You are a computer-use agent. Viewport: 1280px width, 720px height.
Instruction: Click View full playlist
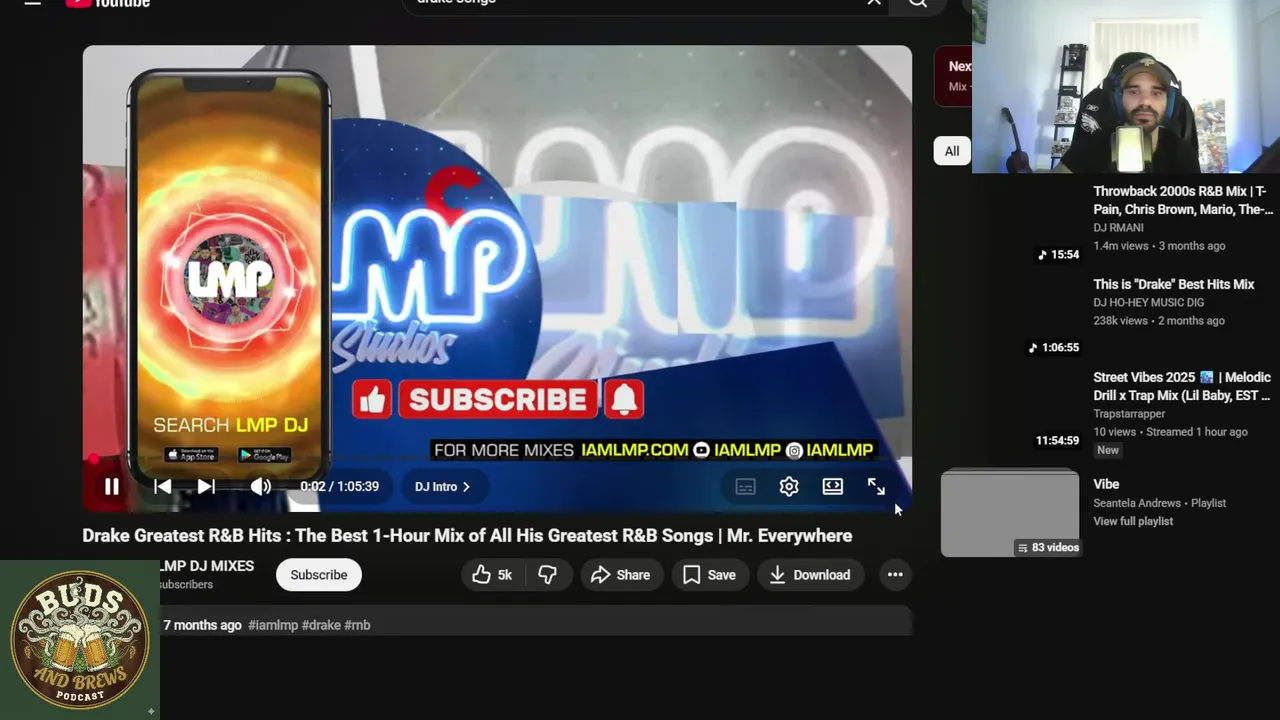1133,521
